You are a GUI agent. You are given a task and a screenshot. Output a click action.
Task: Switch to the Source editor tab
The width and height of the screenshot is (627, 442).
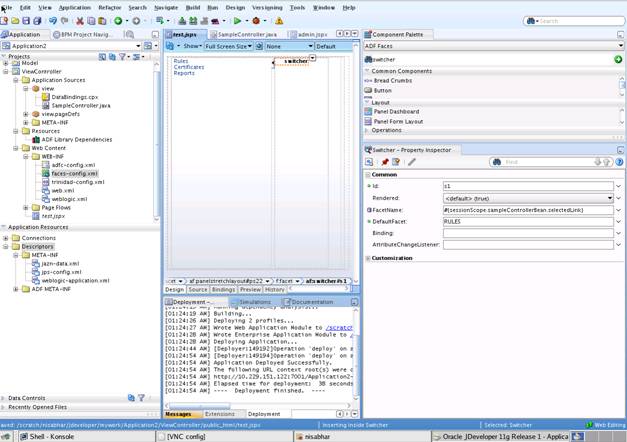(198, 290)
